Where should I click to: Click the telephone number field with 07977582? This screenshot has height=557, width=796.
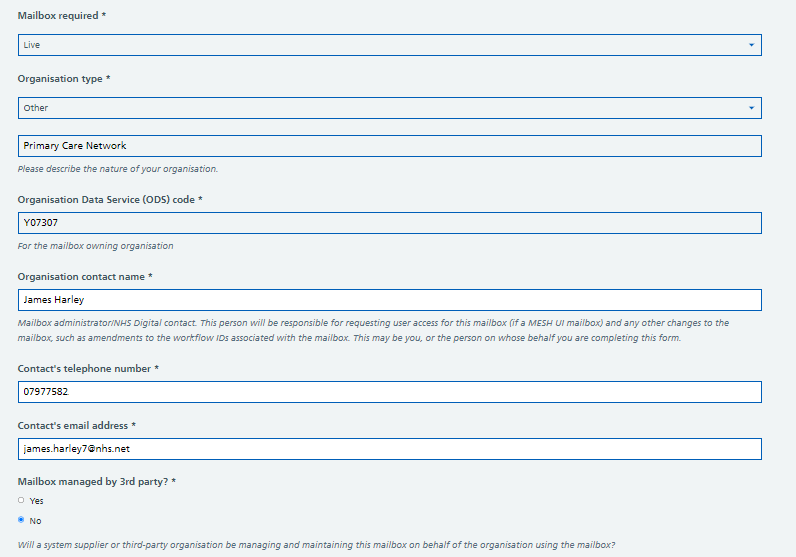click(x=389, y=392)
